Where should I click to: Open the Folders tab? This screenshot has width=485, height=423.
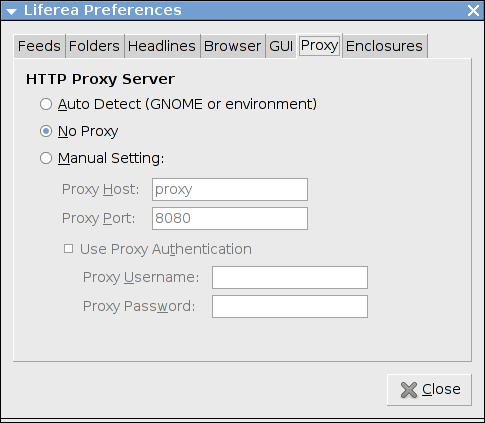[x=94, y=46]
